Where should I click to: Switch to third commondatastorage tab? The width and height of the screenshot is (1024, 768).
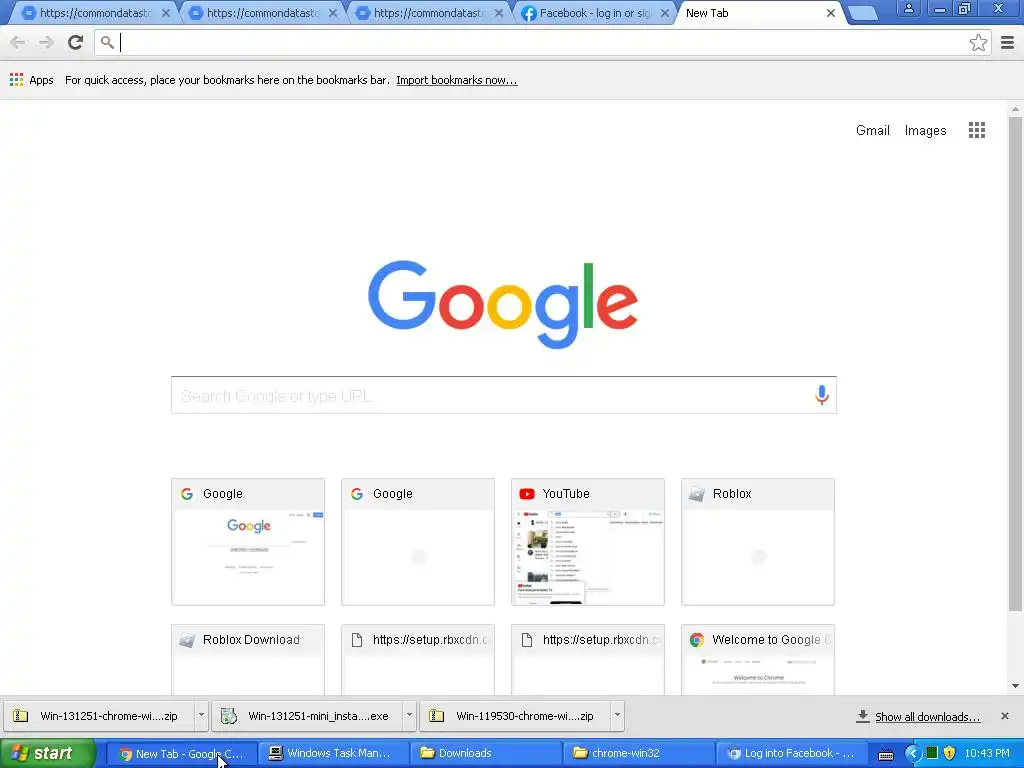point(427,13)
